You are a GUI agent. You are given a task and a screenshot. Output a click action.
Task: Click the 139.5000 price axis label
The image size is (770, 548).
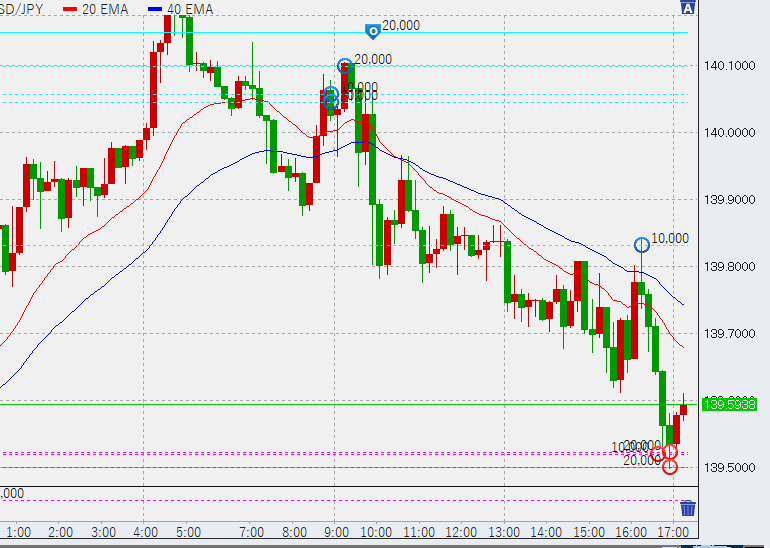(x=729, y=468)
